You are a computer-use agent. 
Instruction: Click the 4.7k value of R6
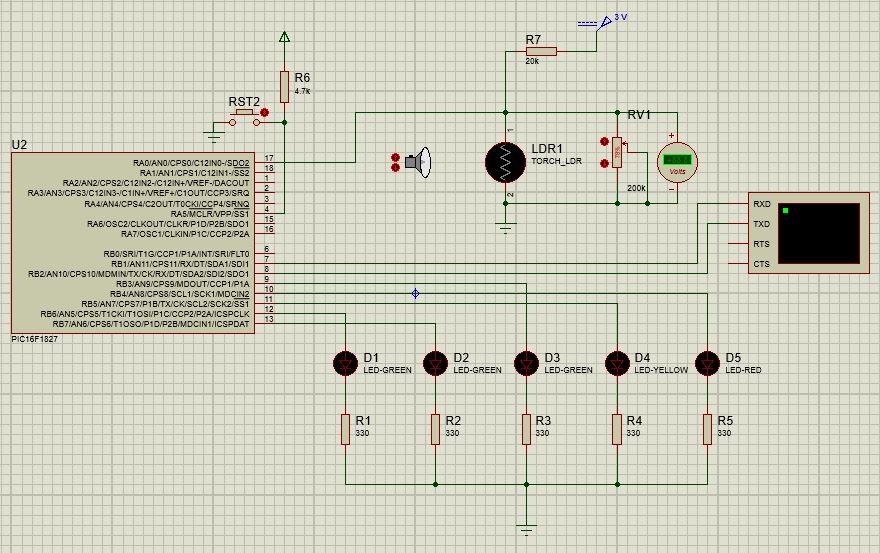[x=302, y=91]
